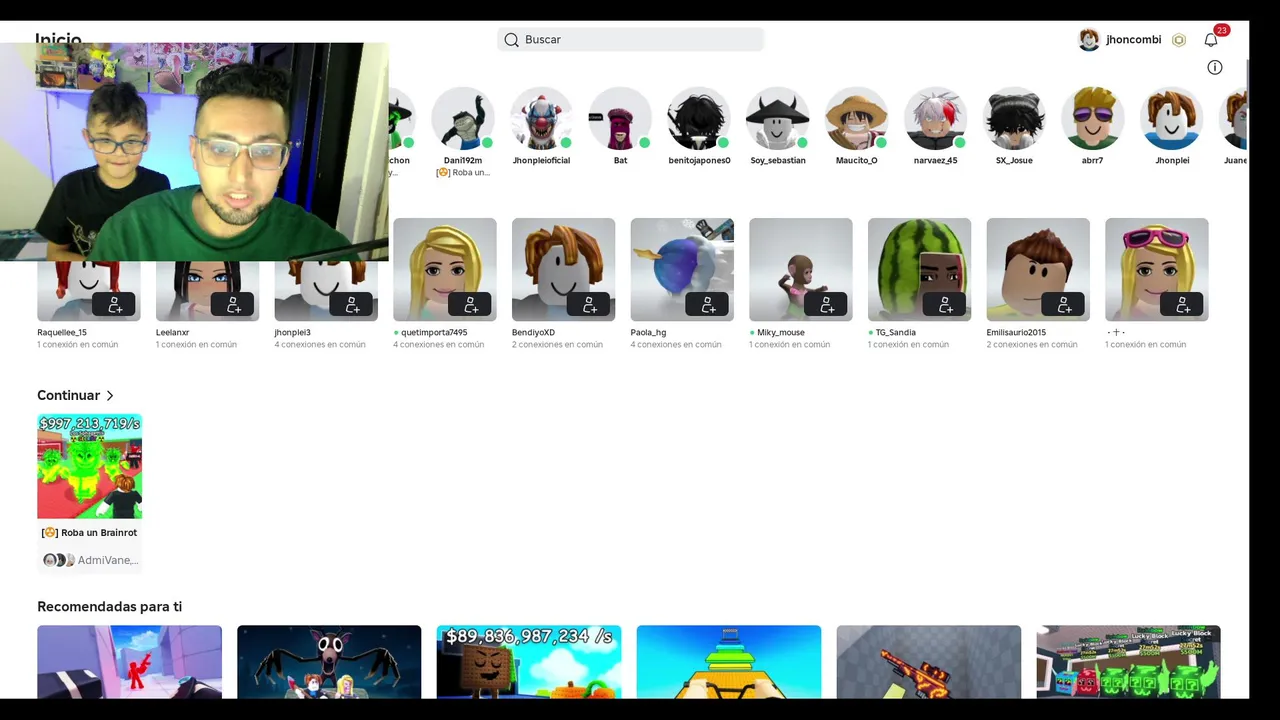
Task: Add jhonplei3 as connection
Action: [352, 304]
